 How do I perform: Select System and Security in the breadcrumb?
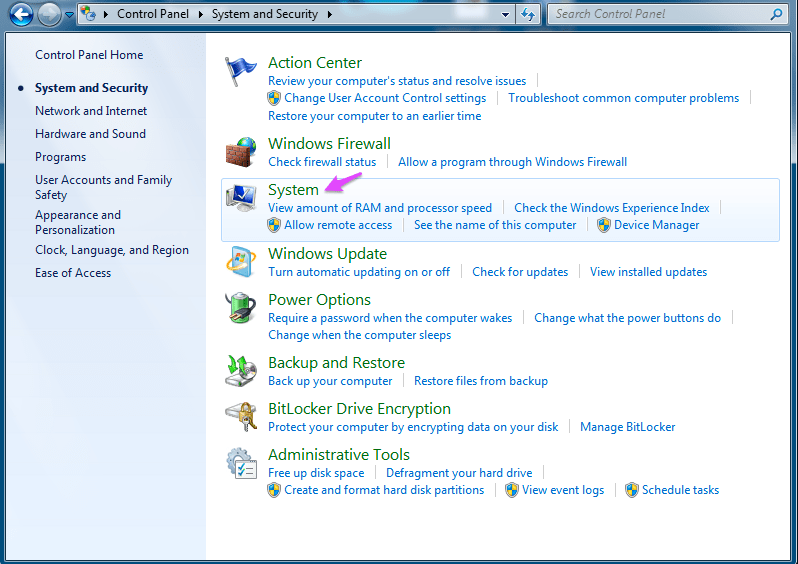coord(265,14)
